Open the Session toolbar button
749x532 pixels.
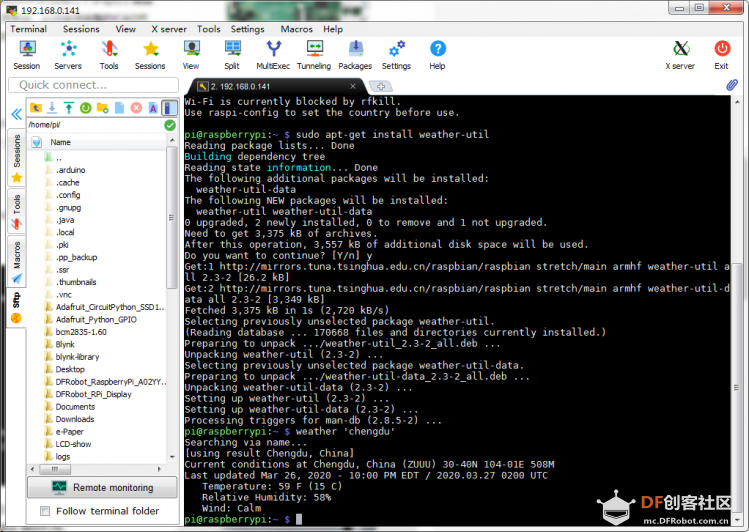27,55
